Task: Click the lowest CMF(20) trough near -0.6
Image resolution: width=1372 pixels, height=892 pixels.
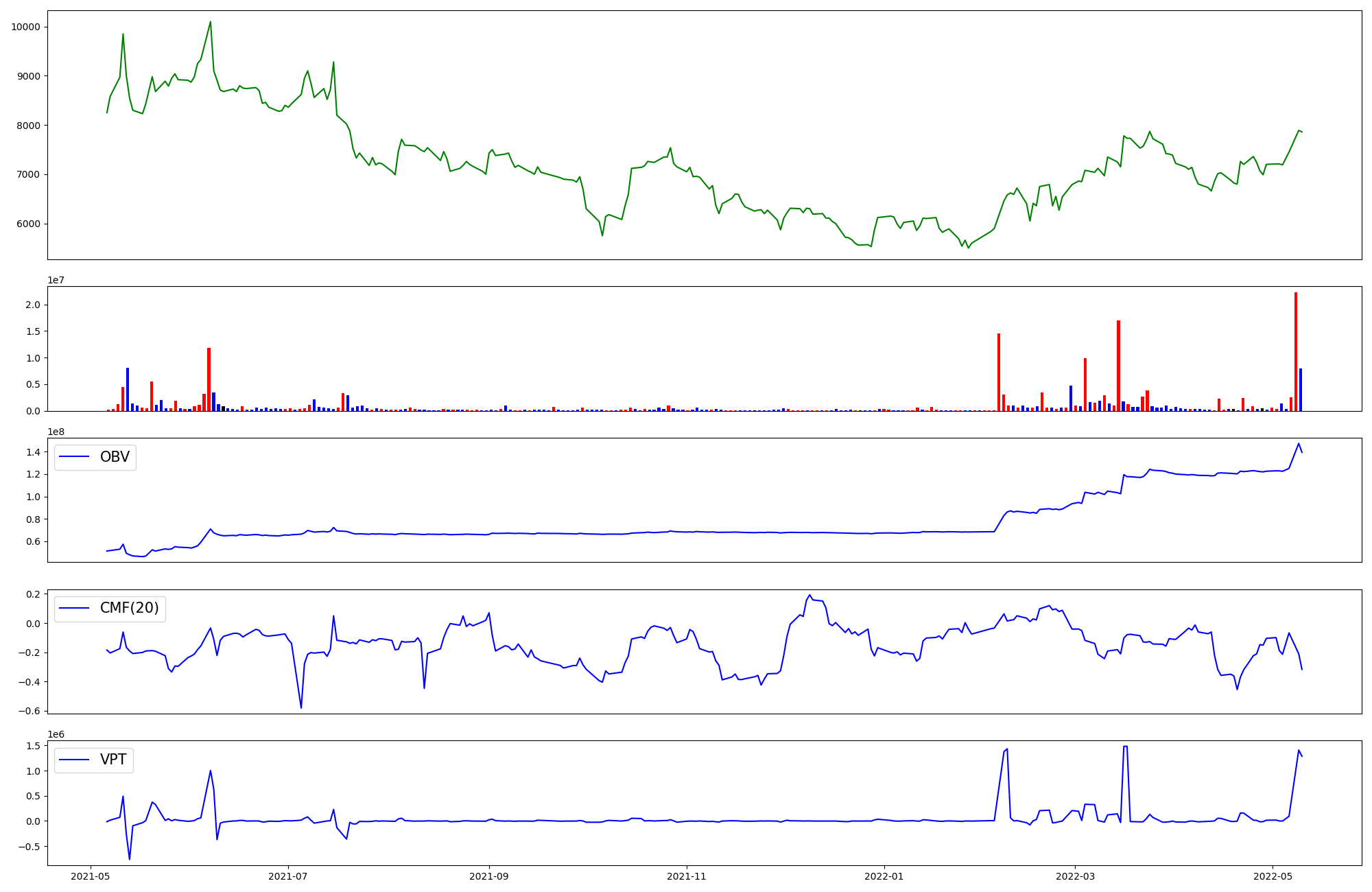Action: click(301, 707)
